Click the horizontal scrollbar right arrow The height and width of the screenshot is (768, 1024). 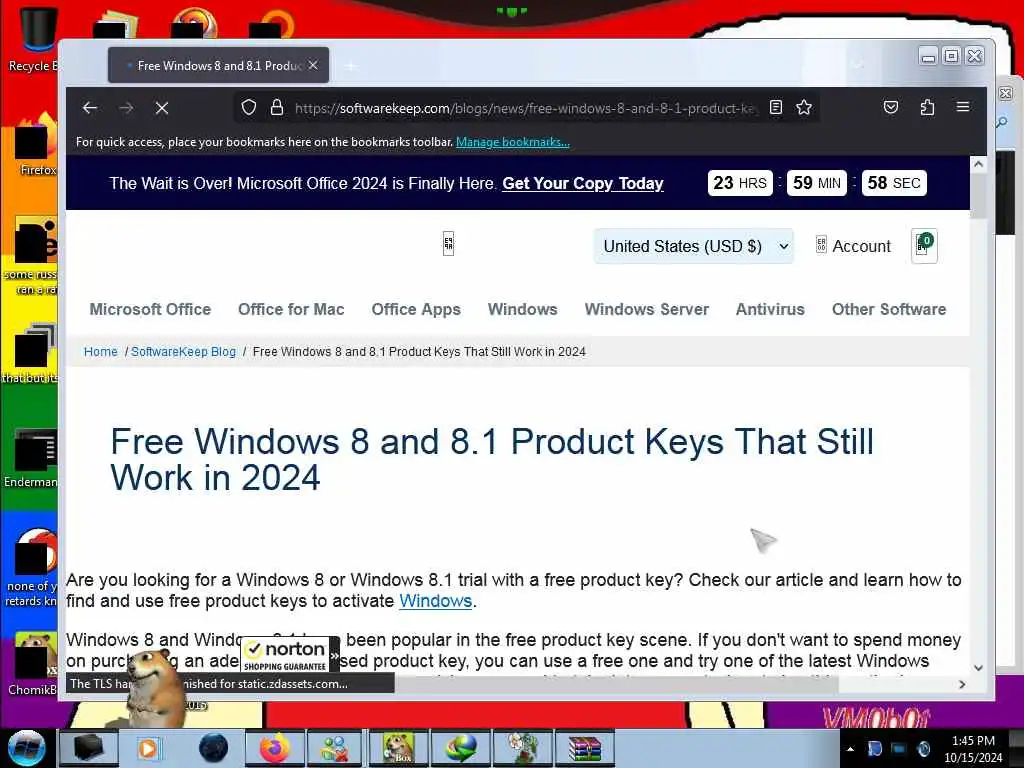962,684
